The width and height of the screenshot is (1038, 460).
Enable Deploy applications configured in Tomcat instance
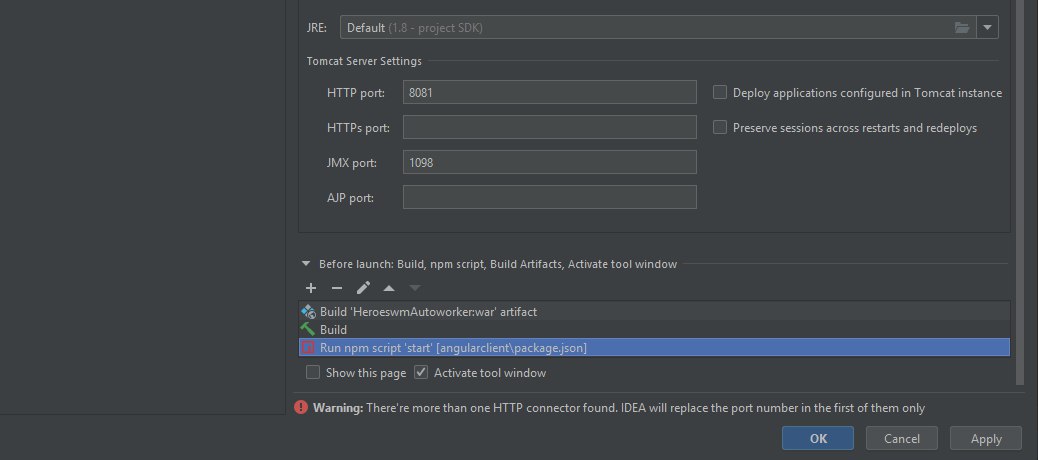click(x=720, y=93)
